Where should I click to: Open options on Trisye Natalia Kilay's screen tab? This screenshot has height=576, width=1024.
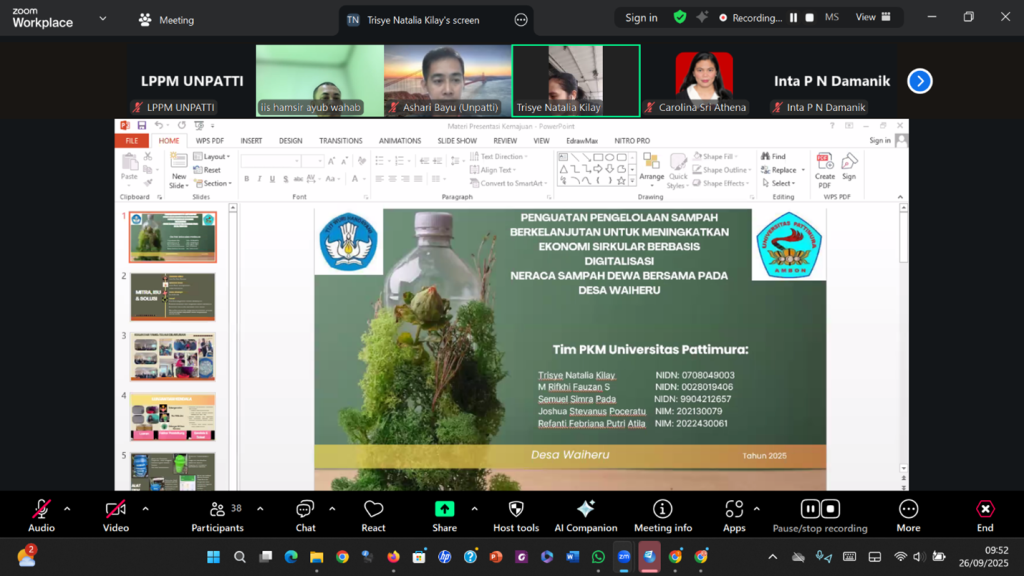(520, 20)
